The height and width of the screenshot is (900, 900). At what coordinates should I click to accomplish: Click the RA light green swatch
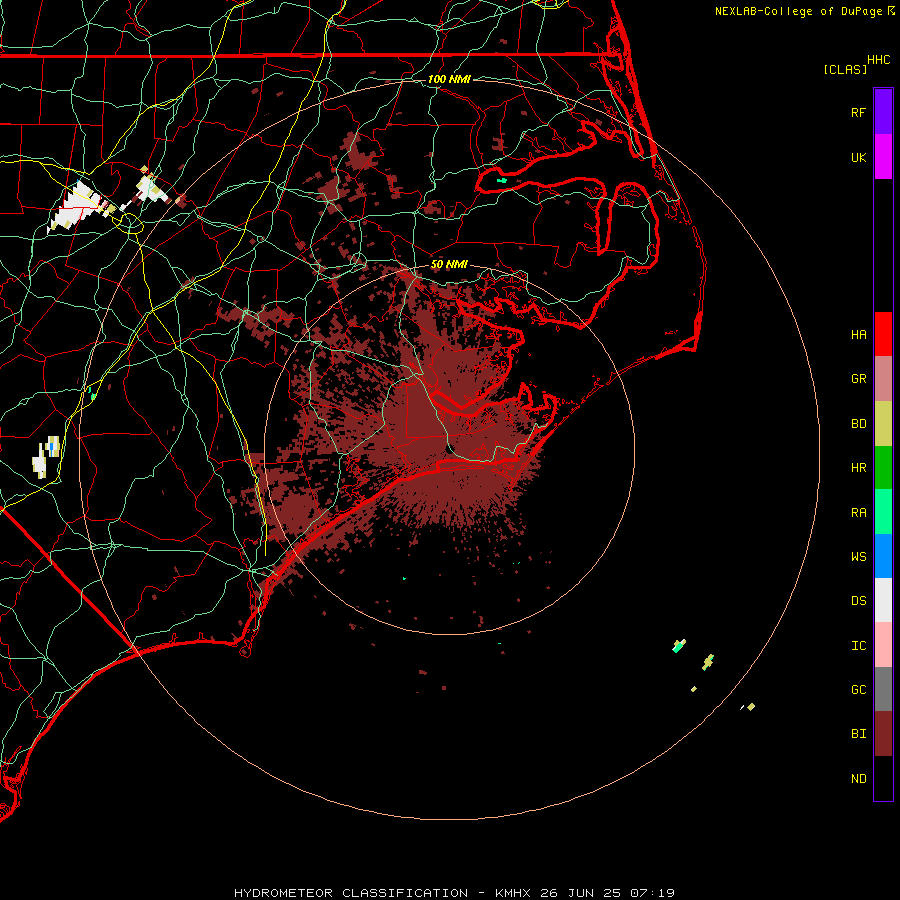coord(883,512)
